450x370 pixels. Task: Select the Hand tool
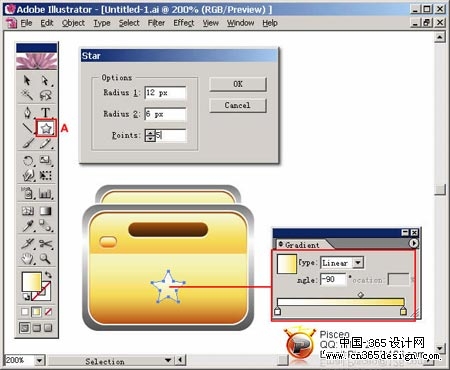(x=28, y=258)
